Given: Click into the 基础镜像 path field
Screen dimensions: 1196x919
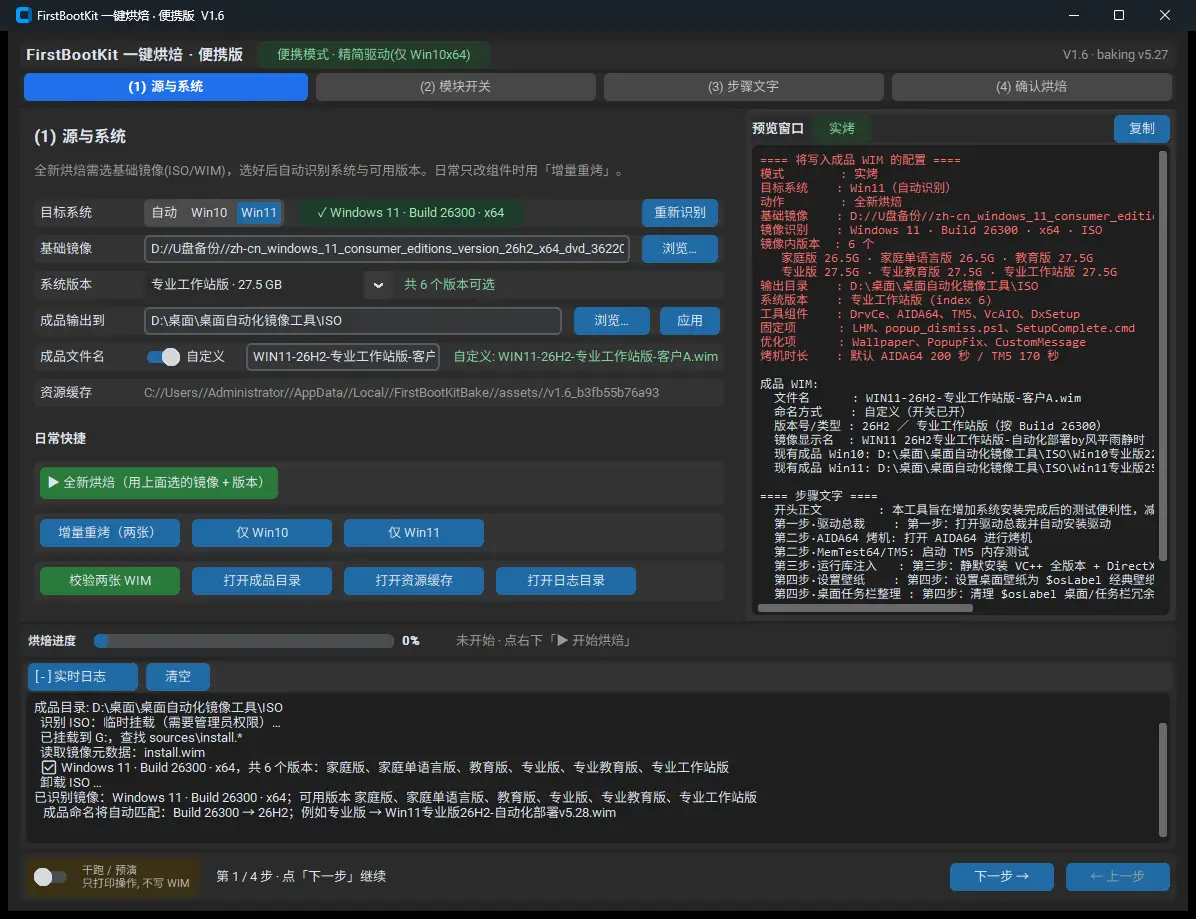Looking at the screenshot, I should (387, 249).
